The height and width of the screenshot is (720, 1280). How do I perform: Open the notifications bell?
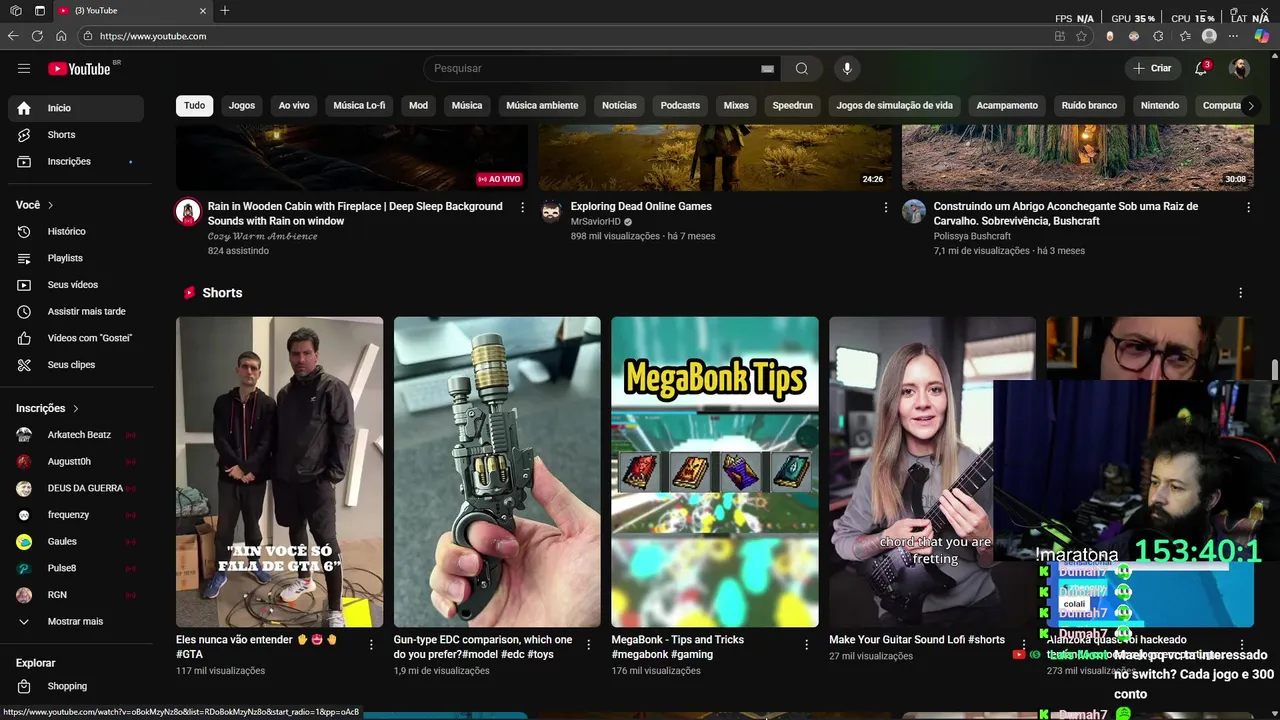1201,68
